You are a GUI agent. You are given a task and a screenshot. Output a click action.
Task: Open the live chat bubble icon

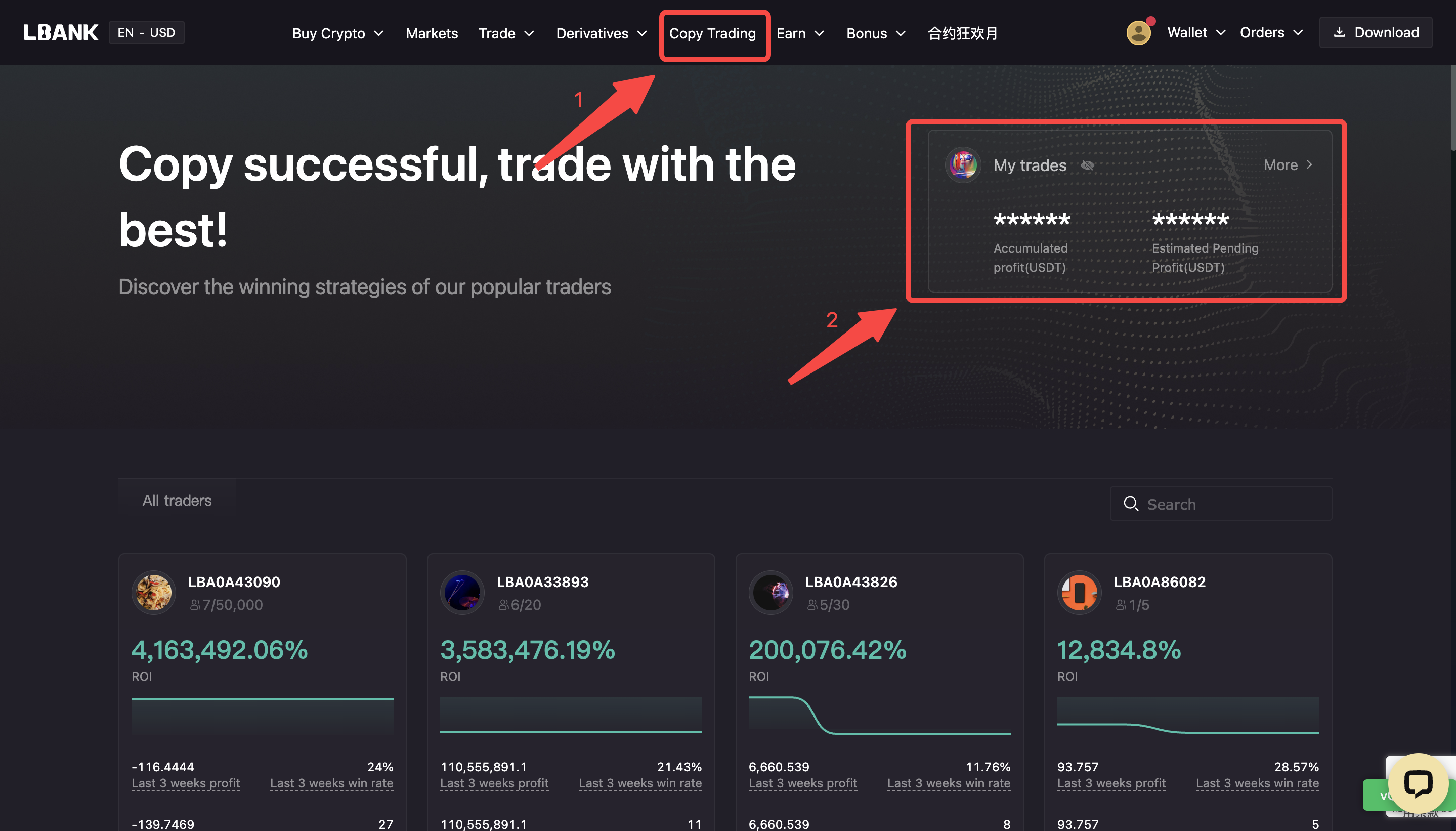[1418, 782]
